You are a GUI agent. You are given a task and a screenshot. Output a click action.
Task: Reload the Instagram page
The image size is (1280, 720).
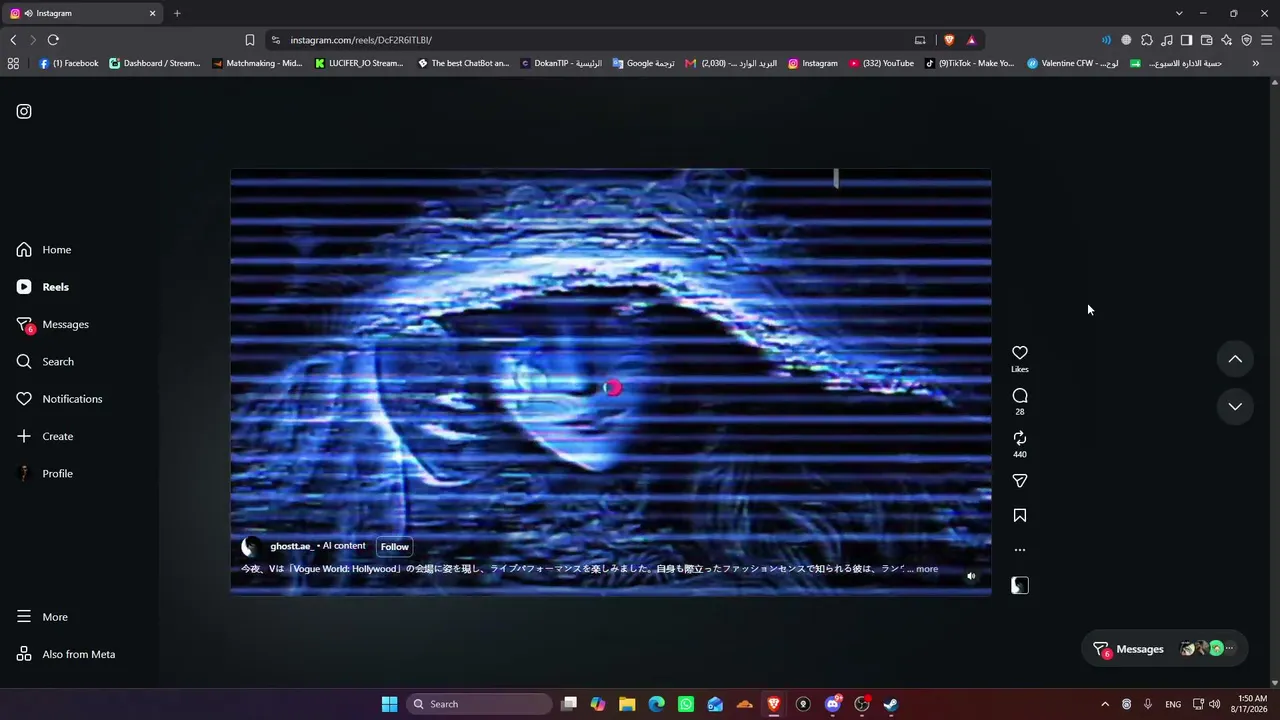pos(53,40)
